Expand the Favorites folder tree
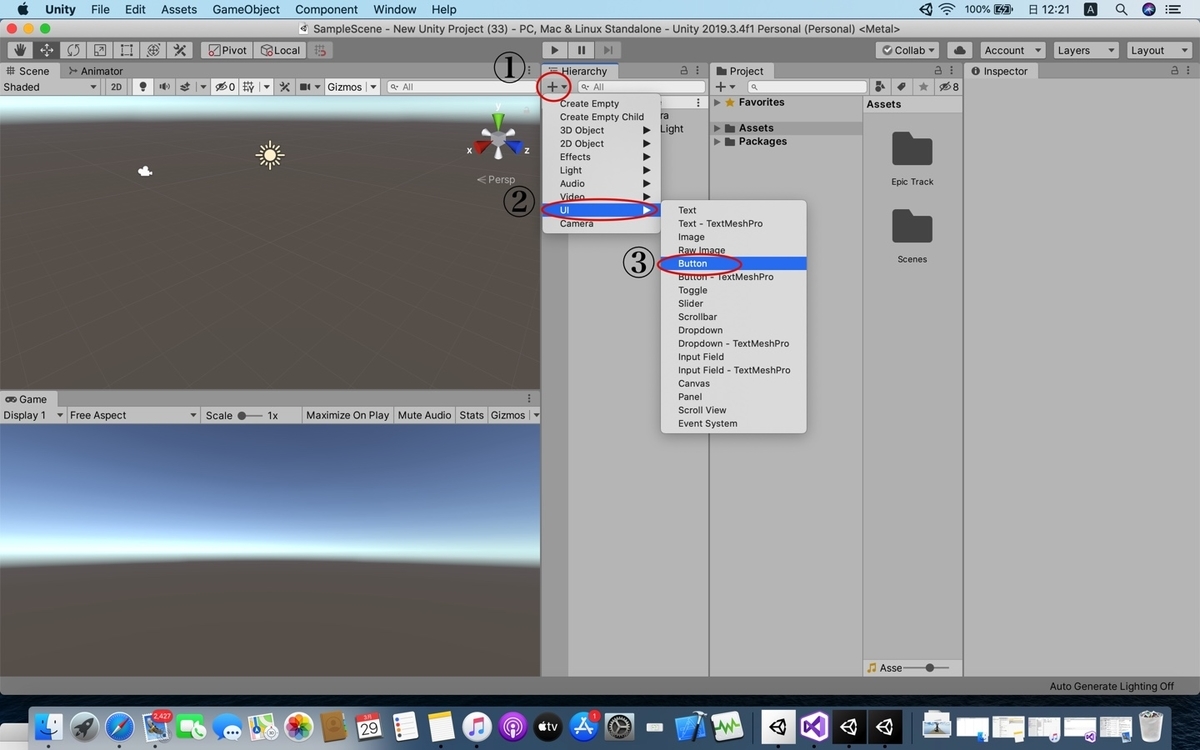Viewport: 1200px width, 750px height. click(717, 102)
